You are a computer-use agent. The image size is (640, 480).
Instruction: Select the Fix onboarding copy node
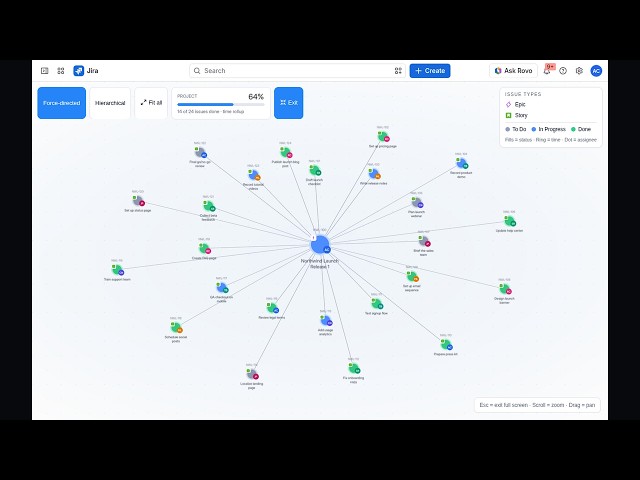tap(354, 369)
